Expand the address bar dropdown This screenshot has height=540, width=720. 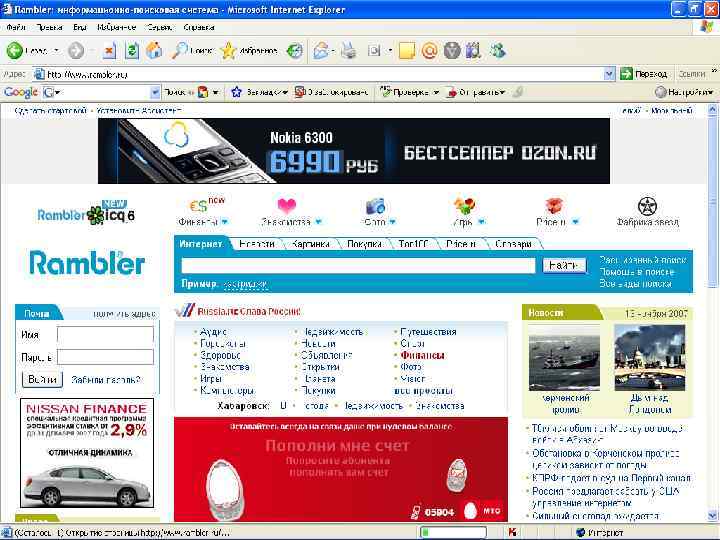[609, 74]
